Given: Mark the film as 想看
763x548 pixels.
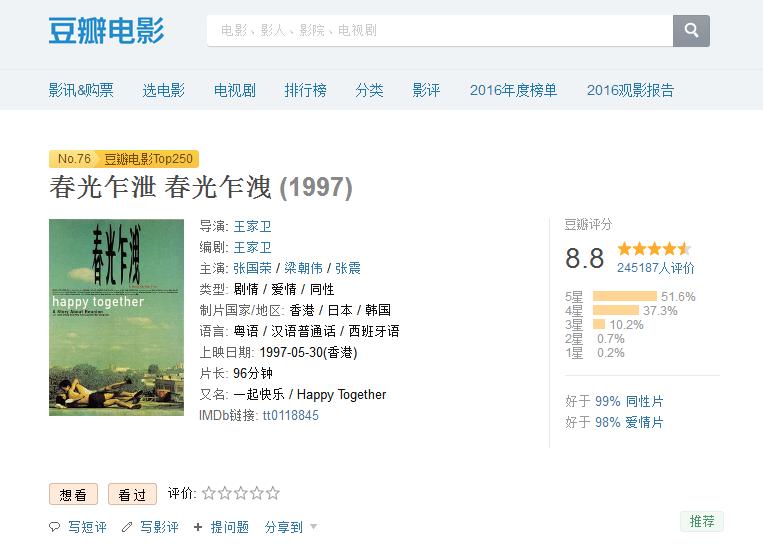Looking at the screenshot, I should click(x=73, y=494).
